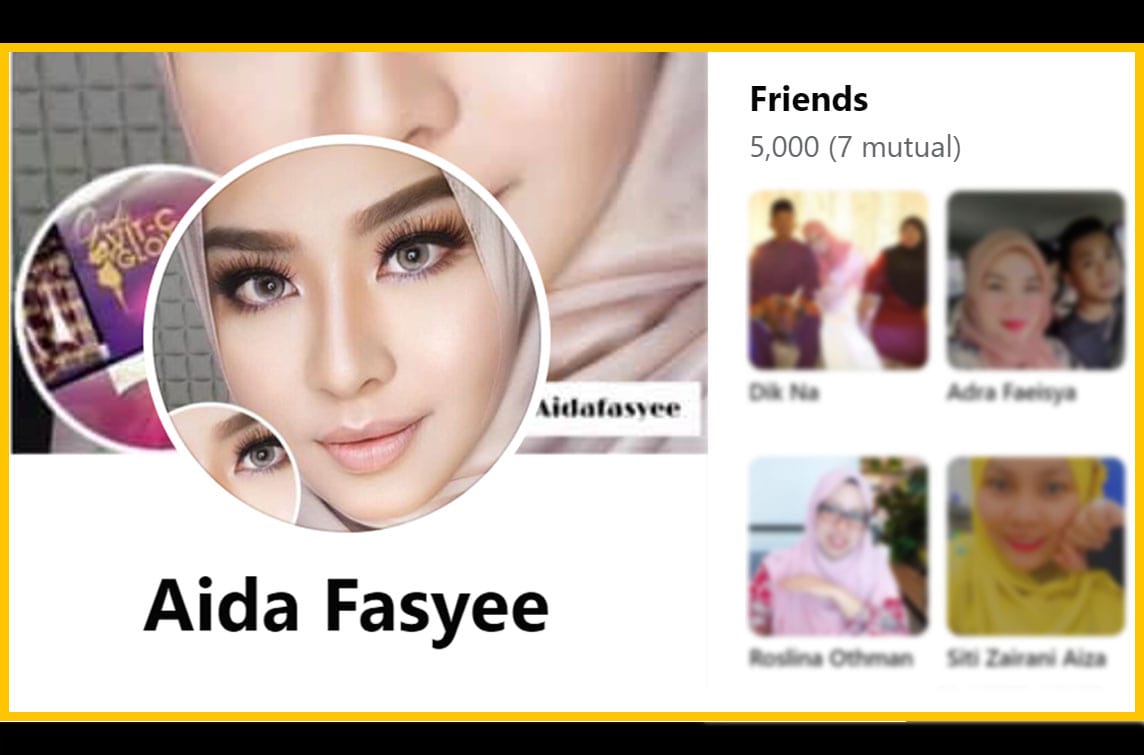Open Siti Zairani Aiza's friend thumbnail photo
Screen dimensions: 1144x755
[x=1036, y=546]
